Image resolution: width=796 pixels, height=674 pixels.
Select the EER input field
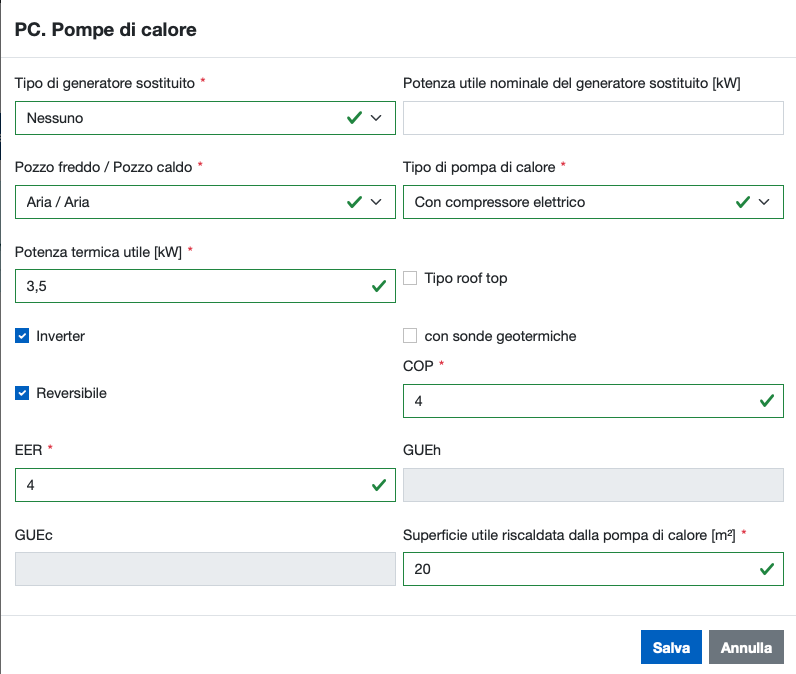click(x=190, y=485)
